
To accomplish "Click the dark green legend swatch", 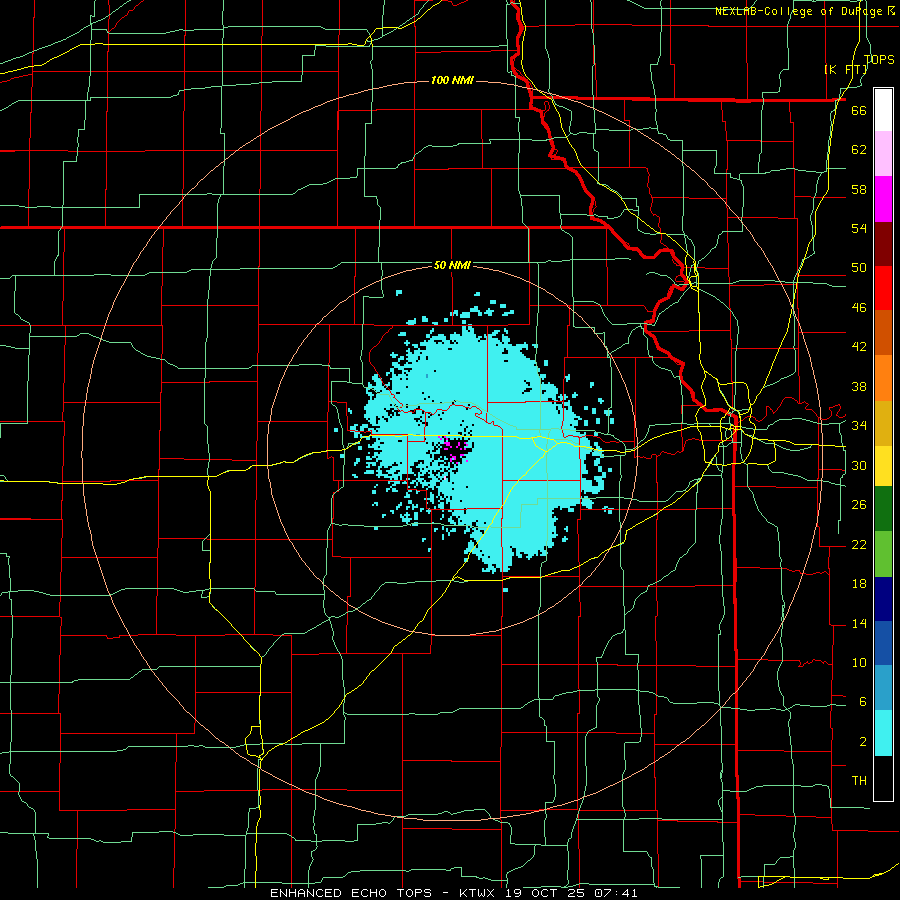I will (883, 509).
